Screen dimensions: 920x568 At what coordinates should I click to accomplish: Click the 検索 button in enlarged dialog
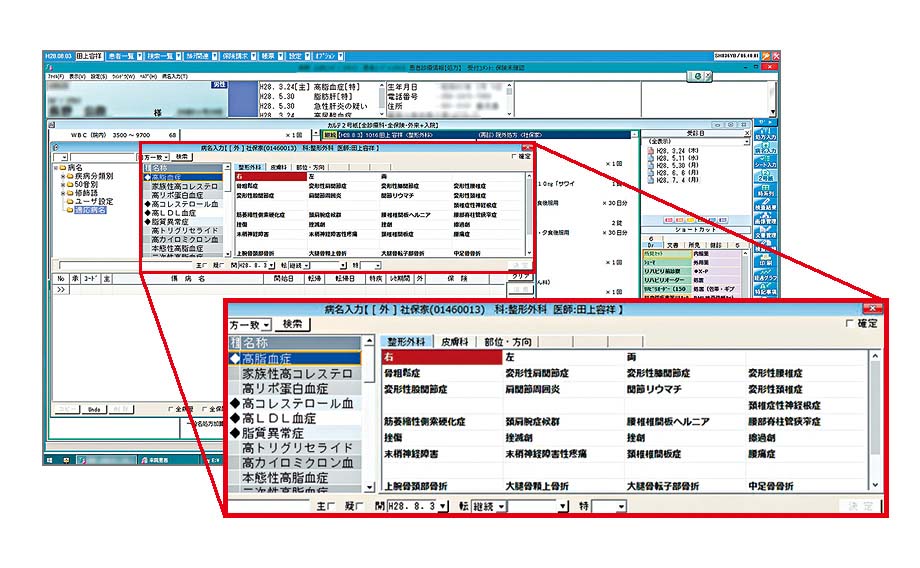(x=293, y=325)
